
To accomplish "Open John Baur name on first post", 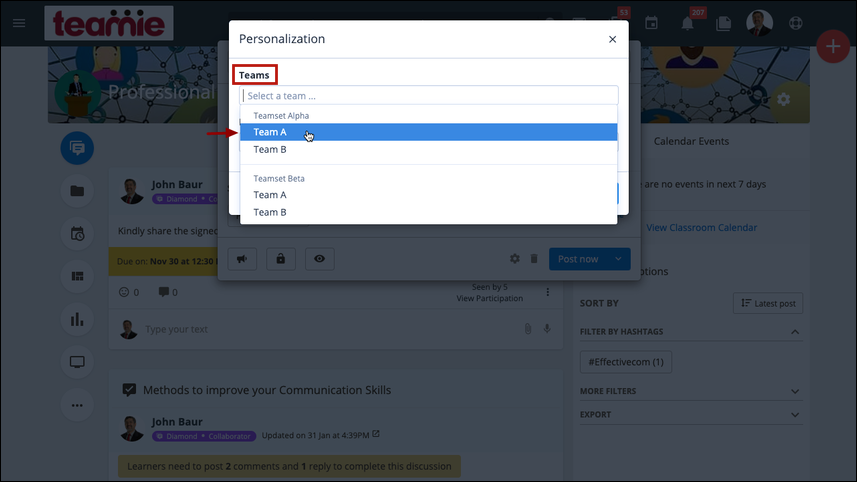I will tap(177, 184).
